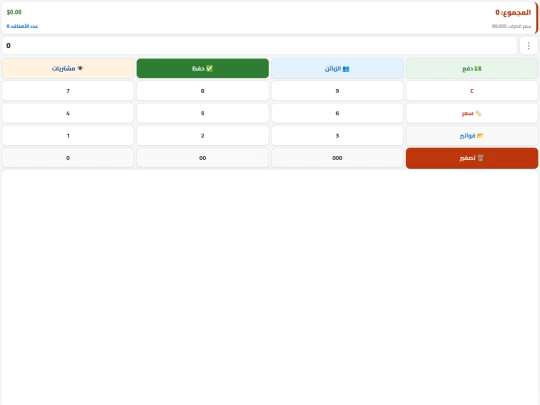Tap keypad digit 9
The width and height of the screenshot is (540, 405).
(337, 91)
